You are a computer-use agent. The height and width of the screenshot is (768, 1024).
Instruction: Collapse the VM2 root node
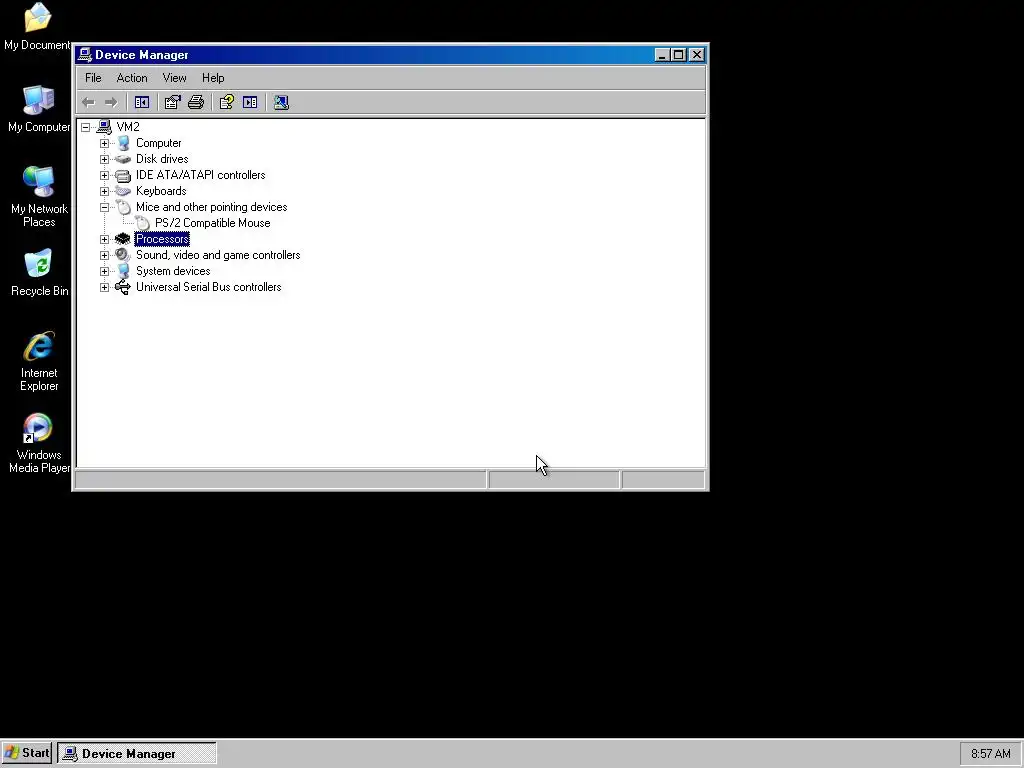(86, 127)
